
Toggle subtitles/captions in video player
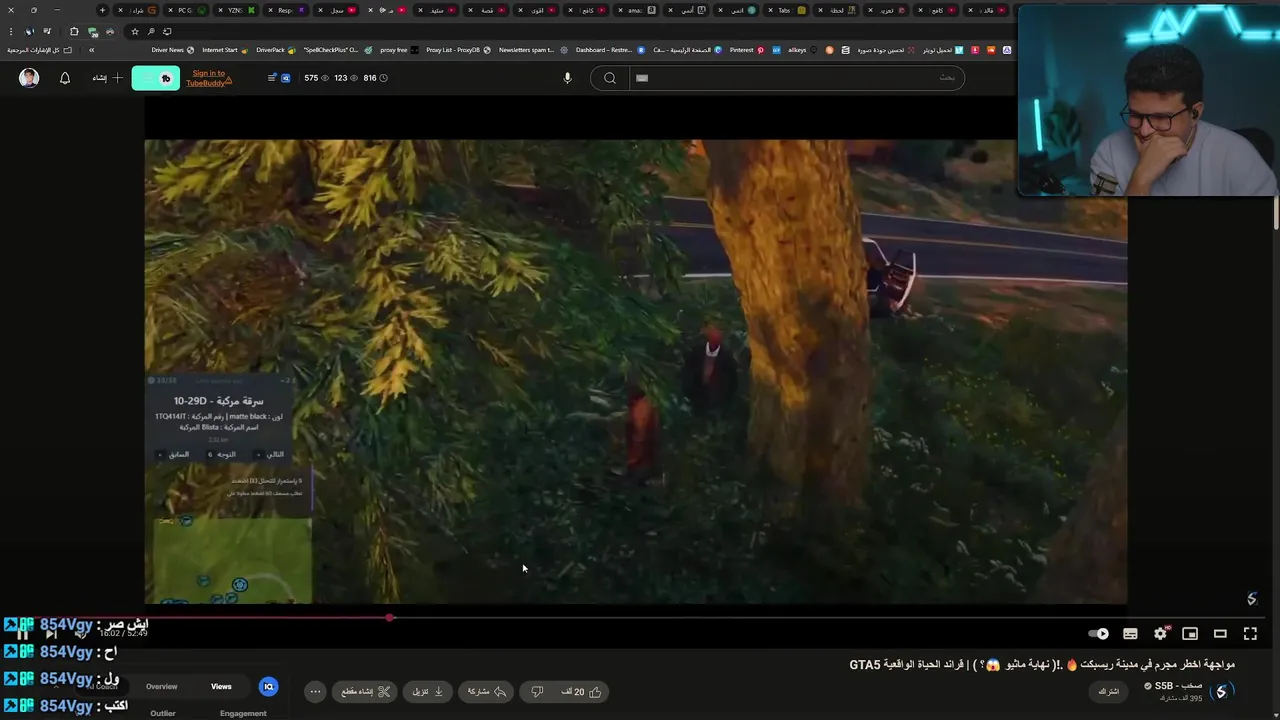coord(1130,634)
